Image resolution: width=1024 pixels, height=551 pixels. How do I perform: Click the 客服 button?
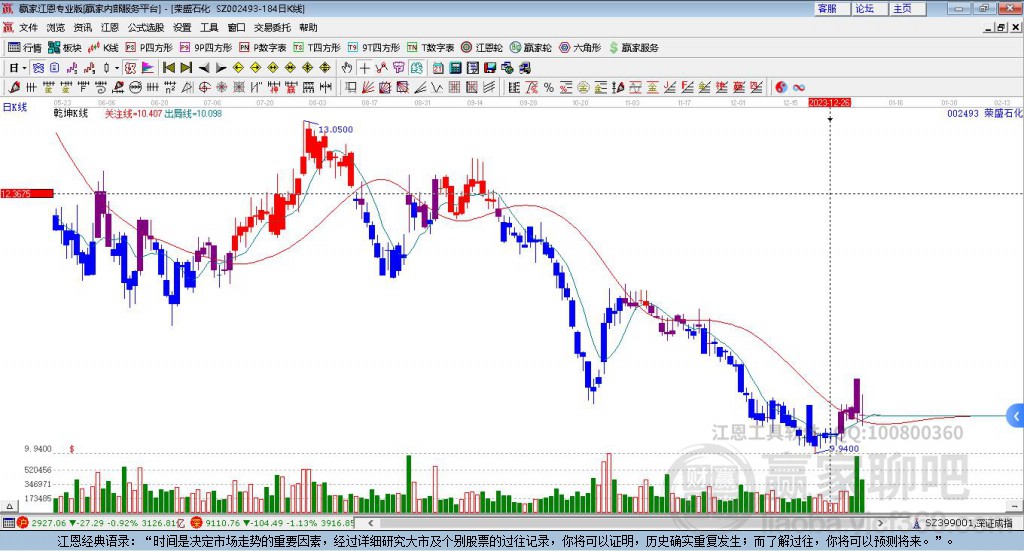[832, 8]
